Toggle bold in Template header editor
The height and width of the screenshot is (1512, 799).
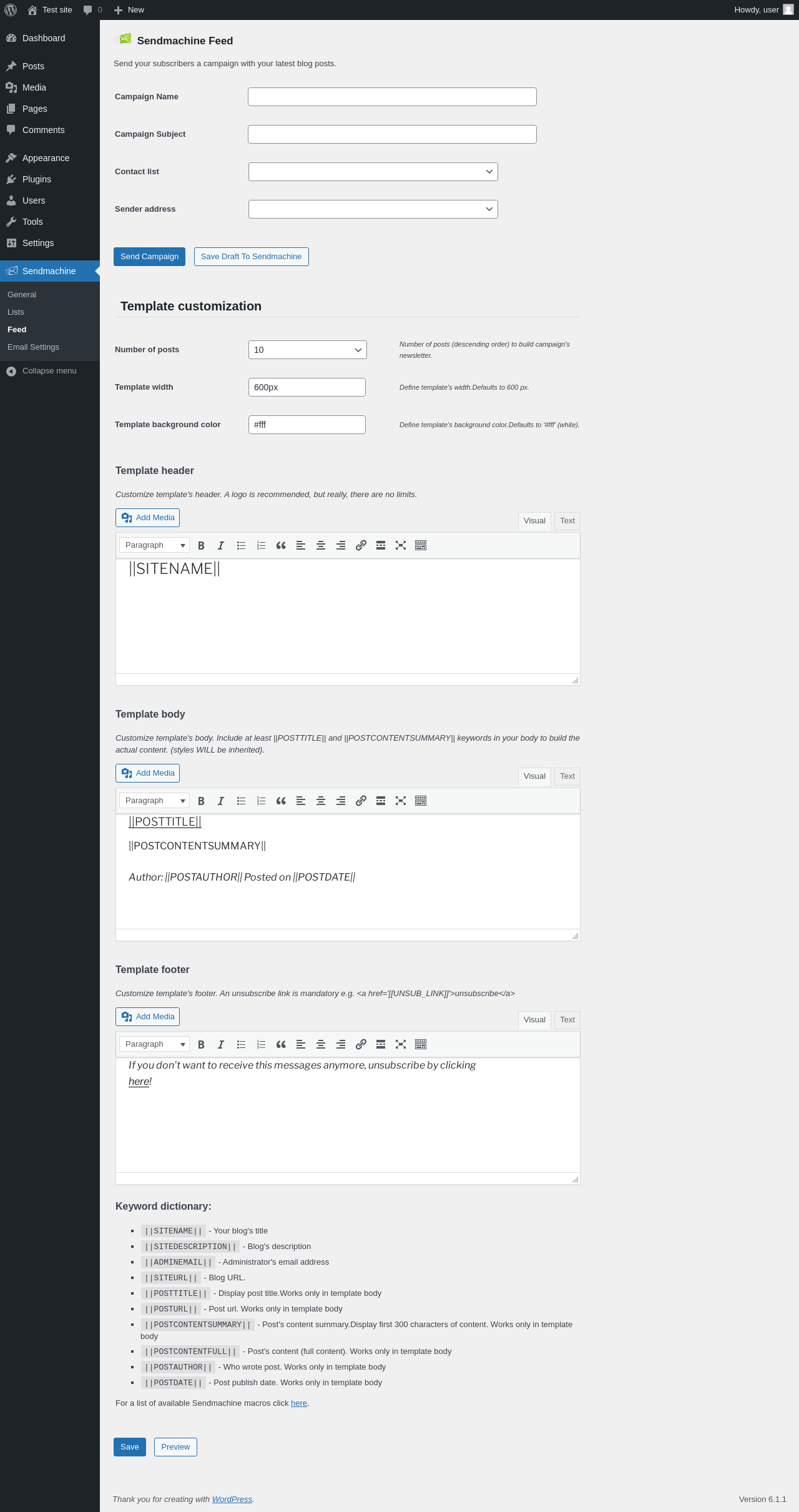(201, 546)
